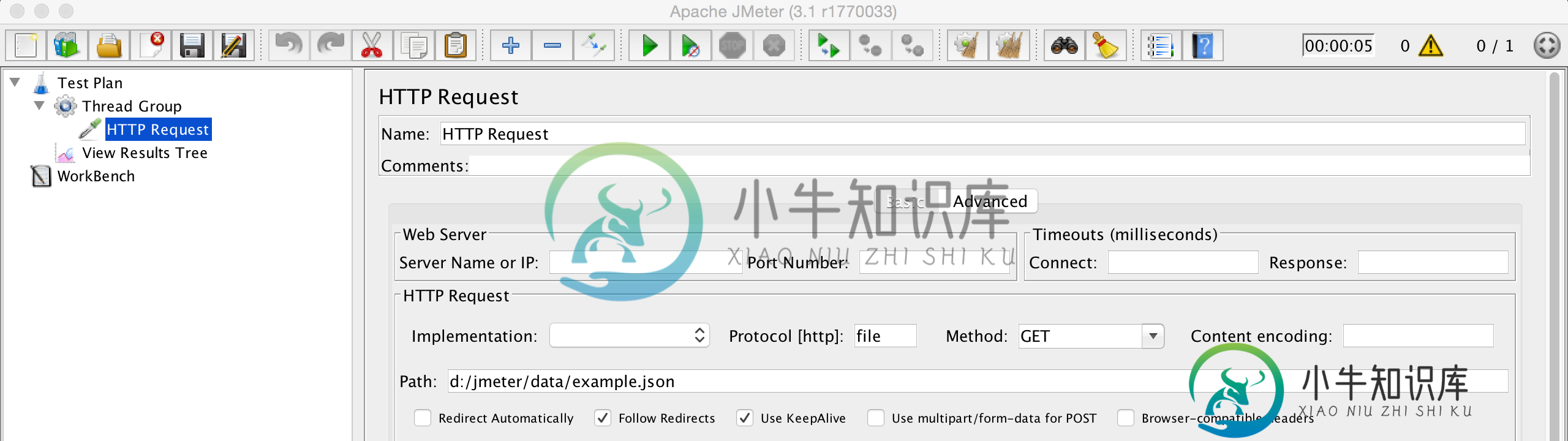Click the Toggle enable/disable icon
Image resolution: width=1568 pixels, height=441 pixels.
pyautogui.click(x=594, y=46)
